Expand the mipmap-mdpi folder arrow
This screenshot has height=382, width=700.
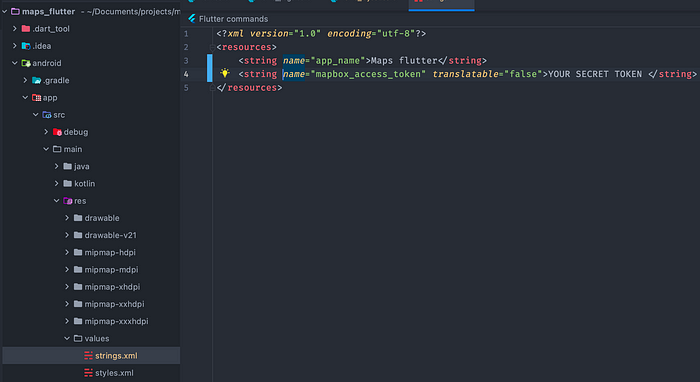tap(67, 270)
